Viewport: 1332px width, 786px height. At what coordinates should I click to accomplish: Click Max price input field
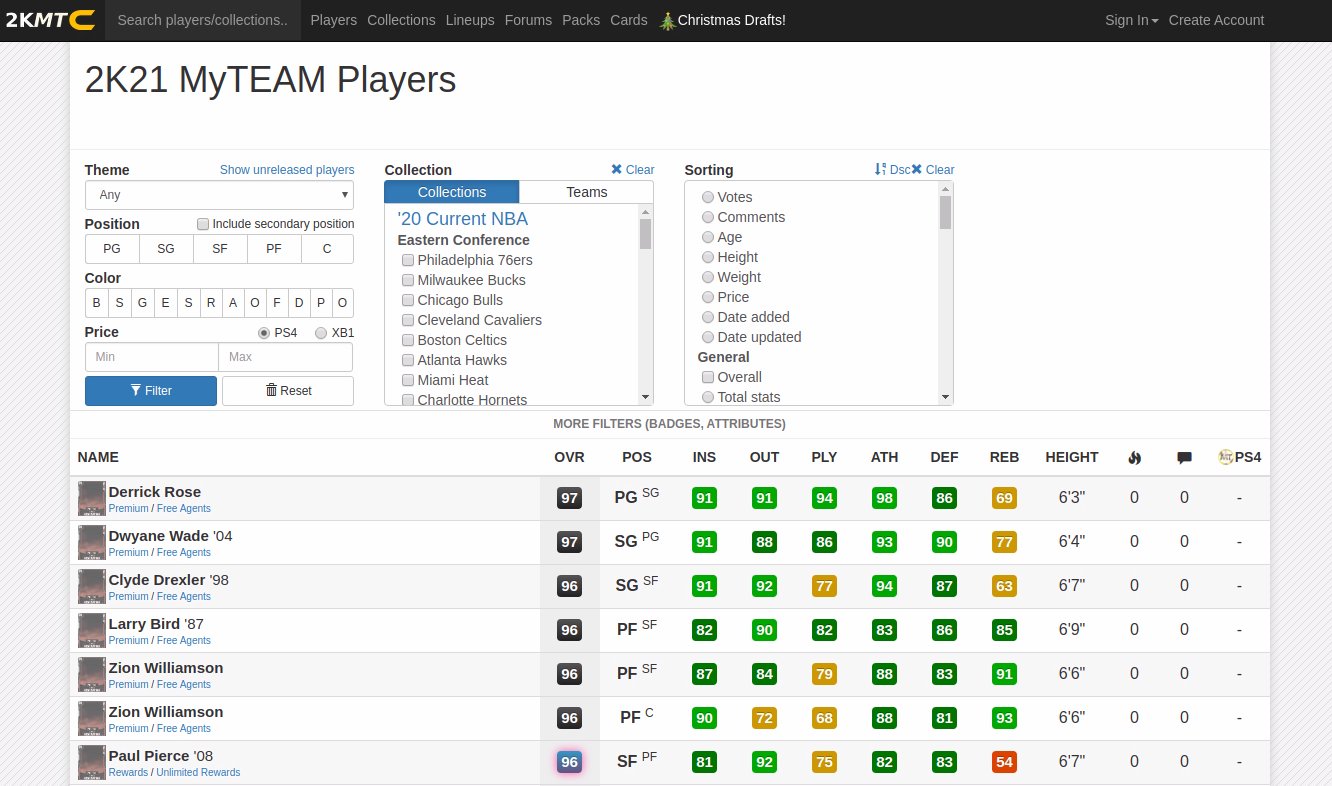[x=286, y=357]
